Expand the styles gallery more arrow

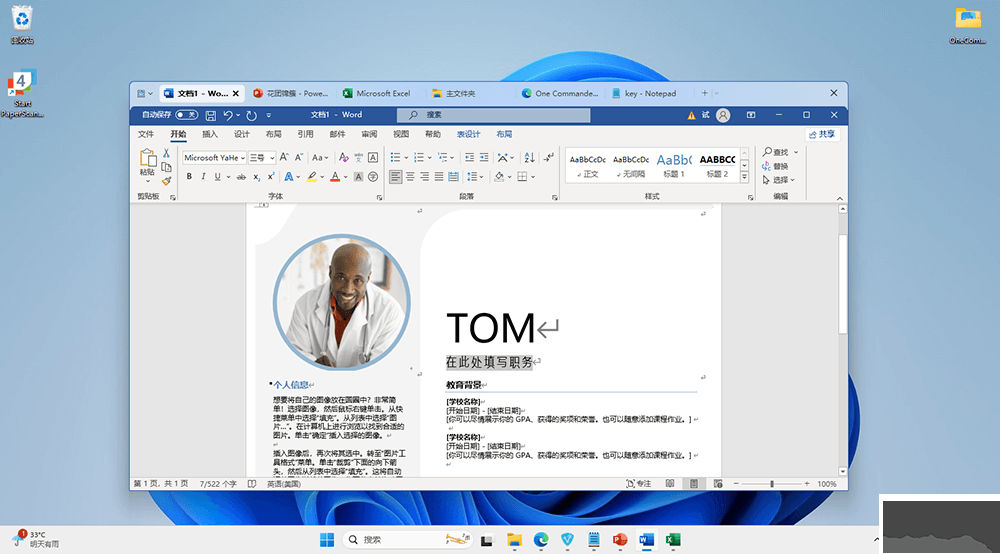(x=743, y=178)
